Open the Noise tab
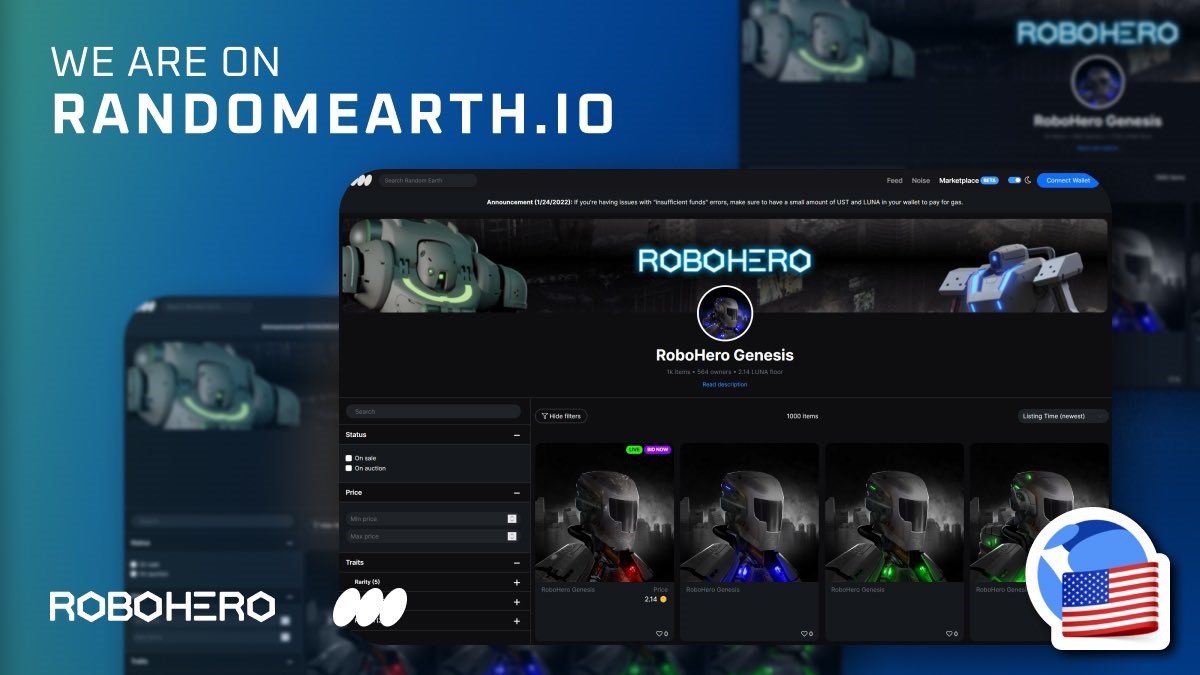Image resolution: width=1200 pixels, height=675 pixels. [921, 181]
